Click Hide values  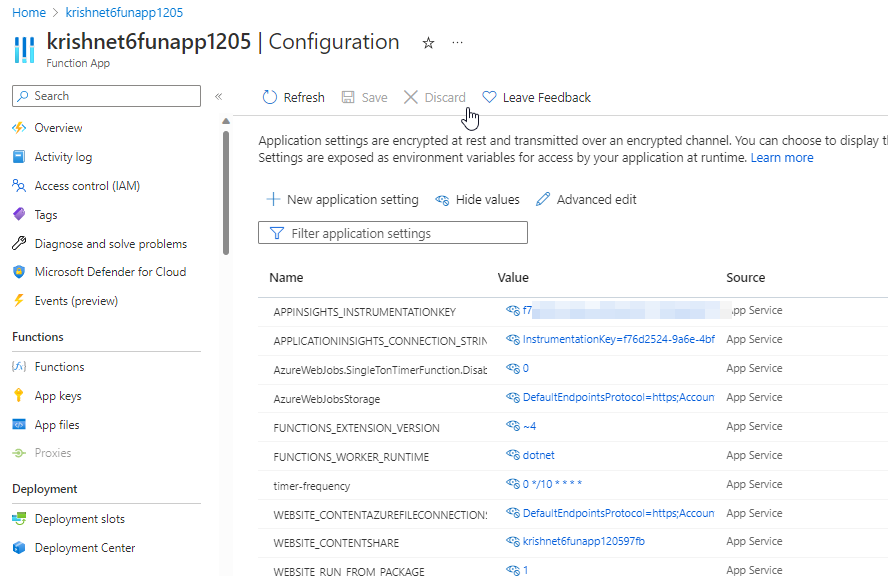(x=477, y=199)
